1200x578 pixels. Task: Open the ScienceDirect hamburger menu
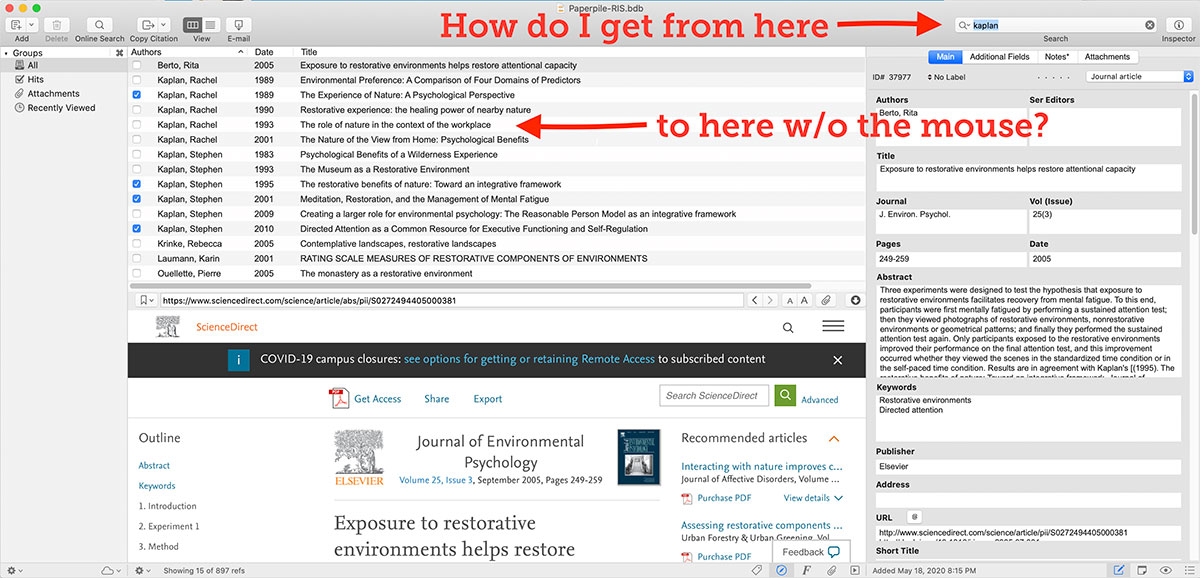pos(833,327)
